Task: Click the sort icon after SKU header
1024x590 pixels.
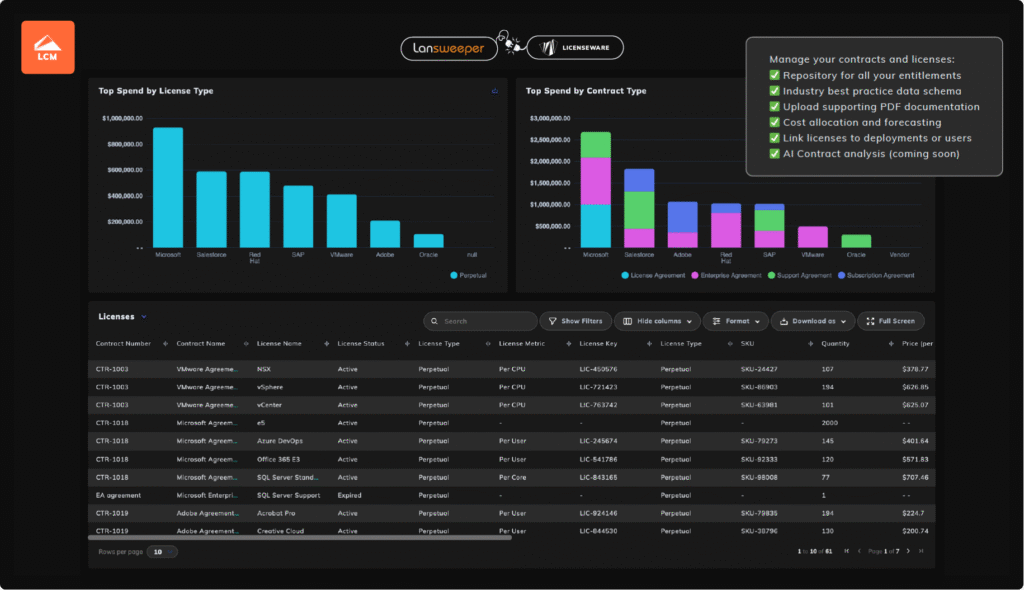Action: 810,344
